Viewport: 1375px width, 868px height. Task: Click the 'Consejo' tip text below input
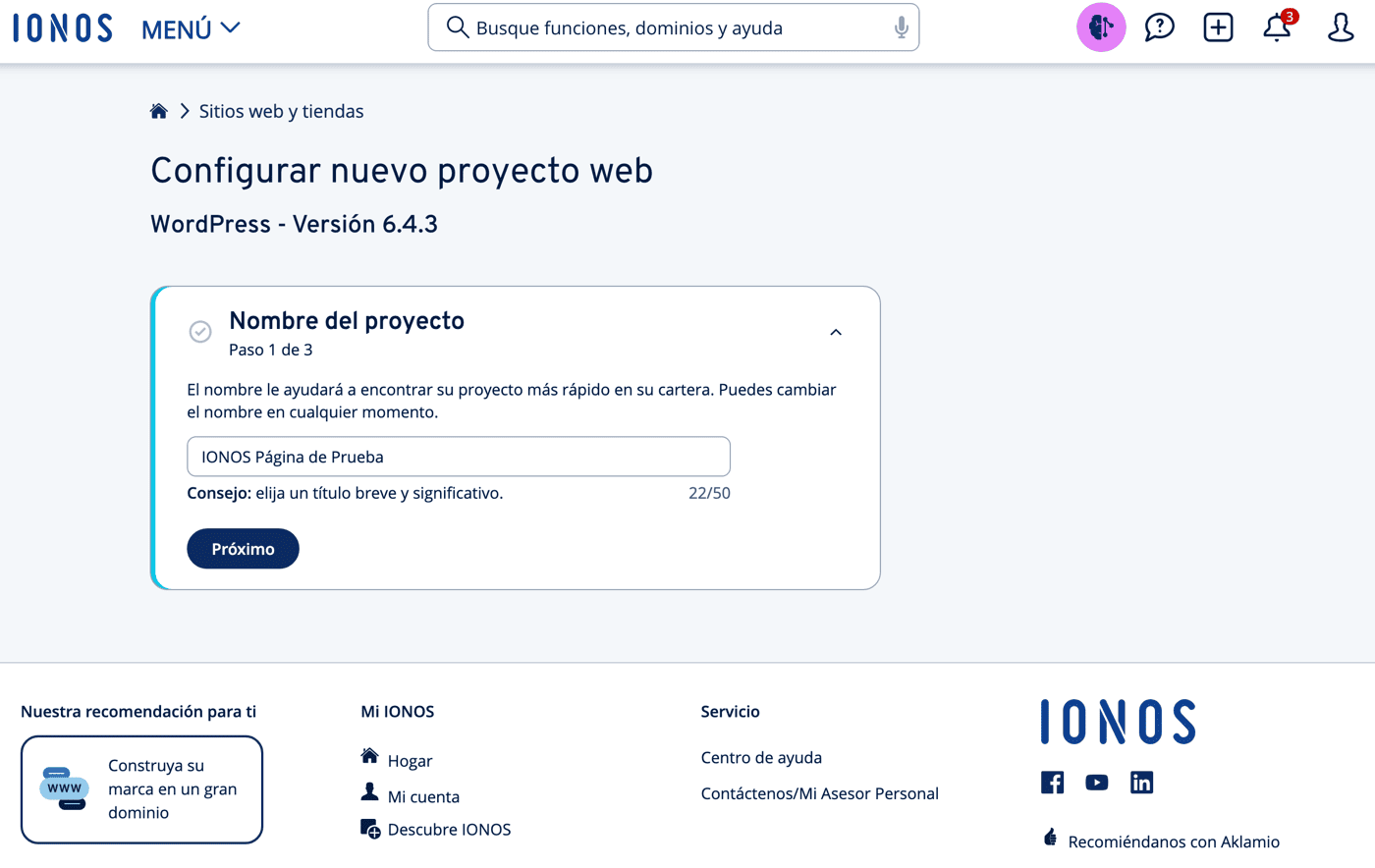point(345,493)
